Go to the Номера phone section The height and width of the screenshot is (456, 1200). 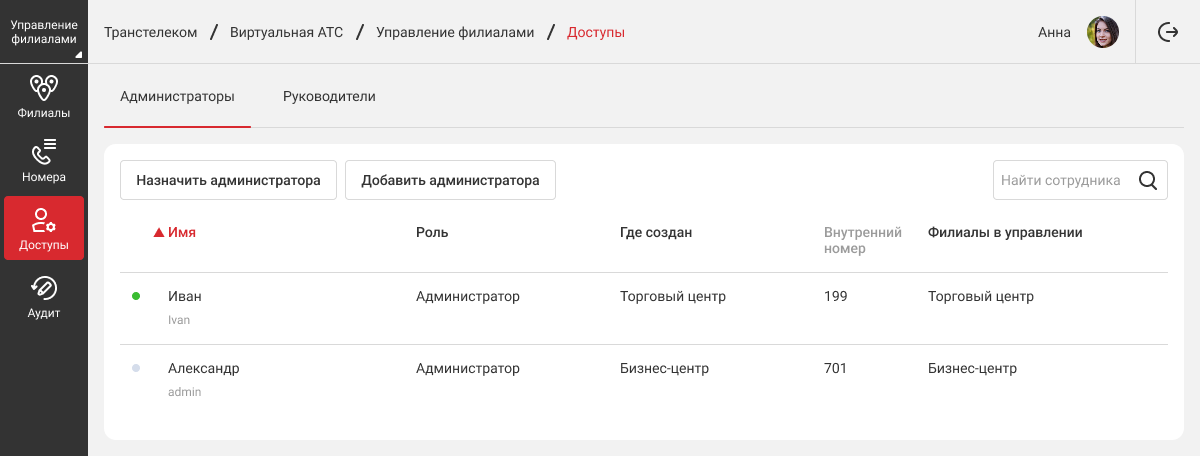(44, 162)
